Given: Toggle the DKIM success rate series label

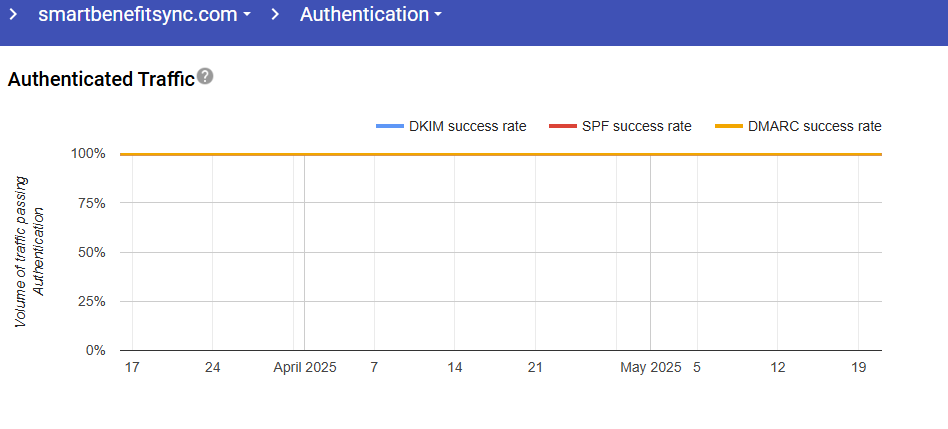Looking at the screenshot, I should (x=467, y=127).
